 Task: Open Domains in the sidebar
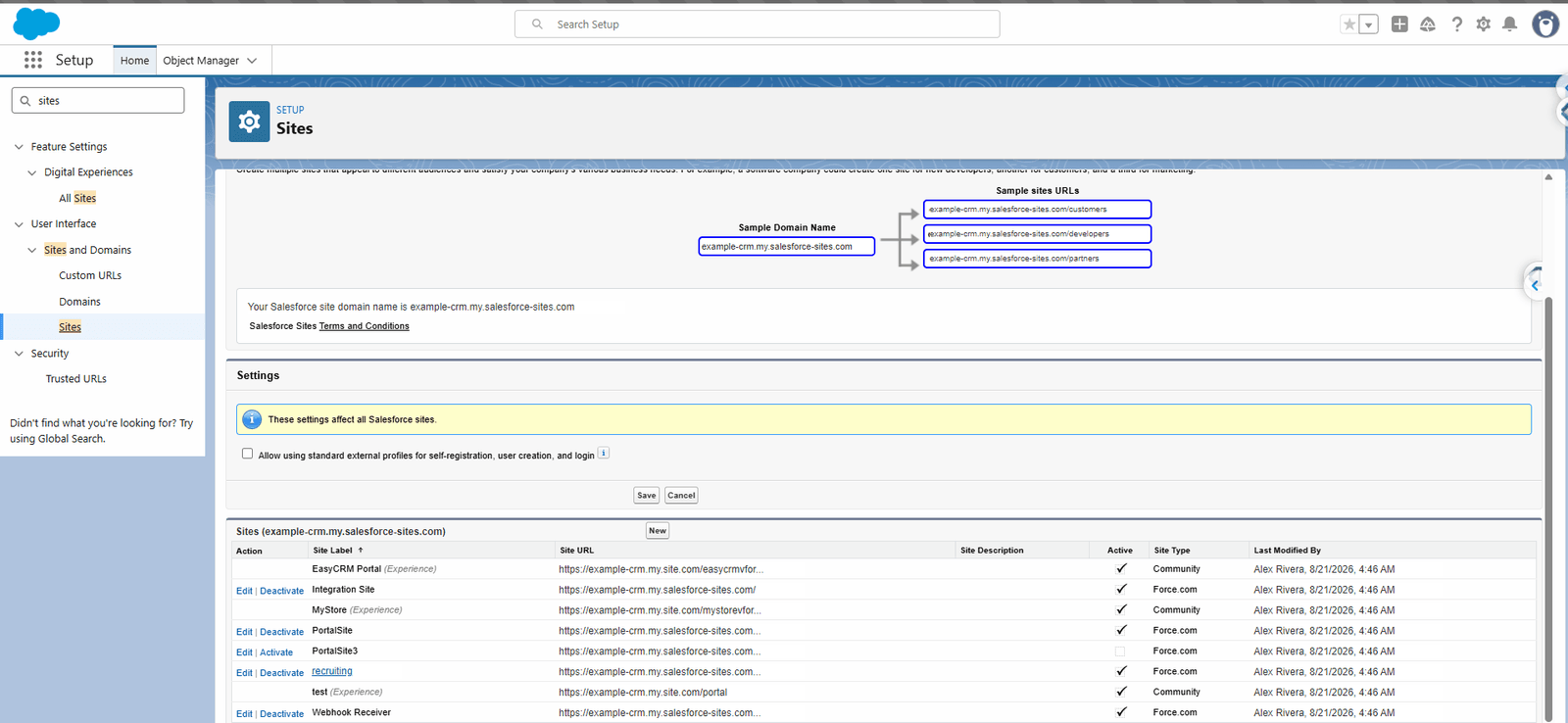point(79,302)
